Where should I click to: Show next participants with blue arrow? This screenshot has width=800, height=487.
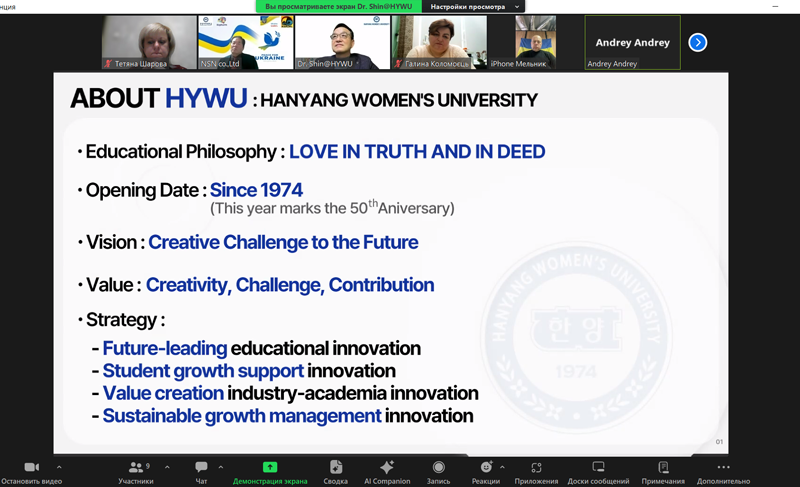tap(697, 42)
